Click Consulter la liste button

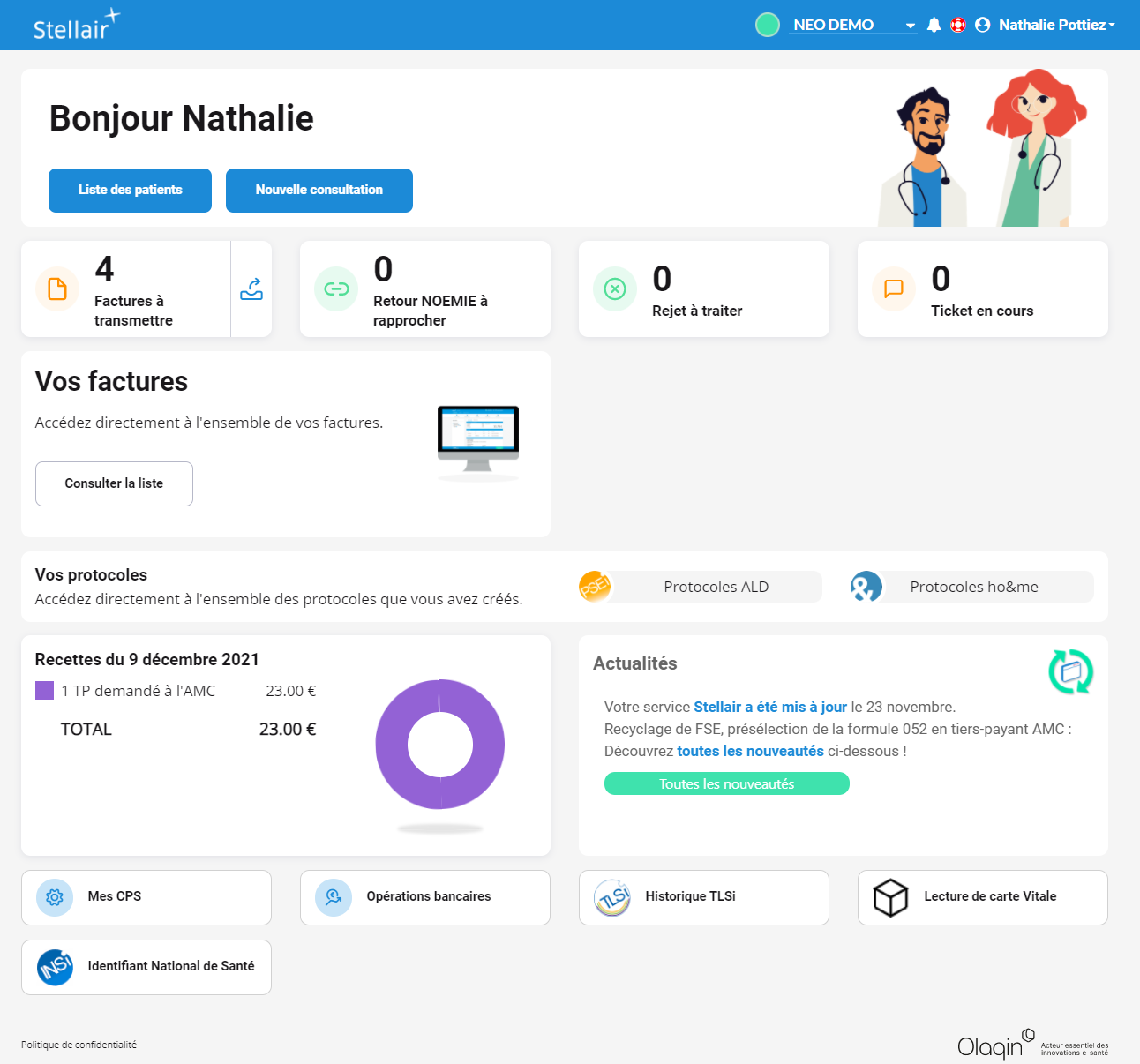pos(114,483)
